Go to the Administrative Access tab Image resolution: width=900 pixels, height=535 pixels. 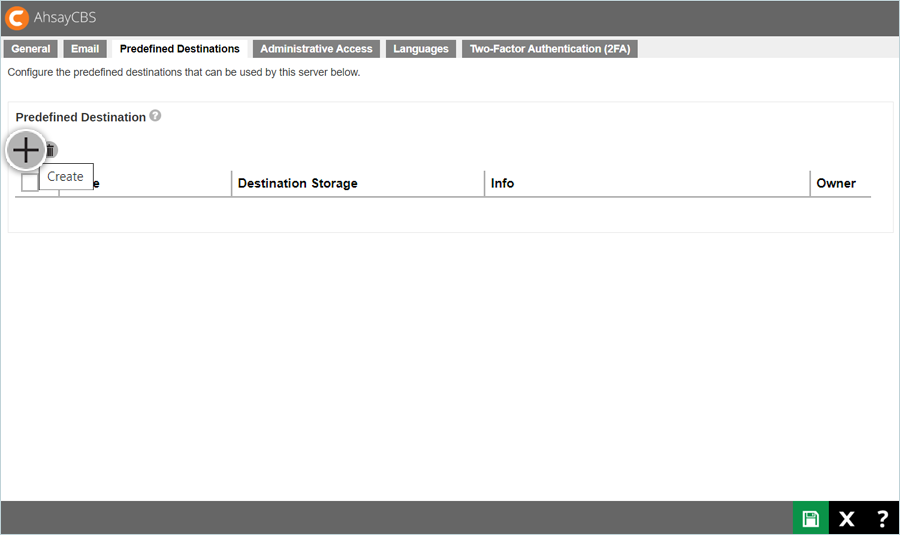(316, 49)
